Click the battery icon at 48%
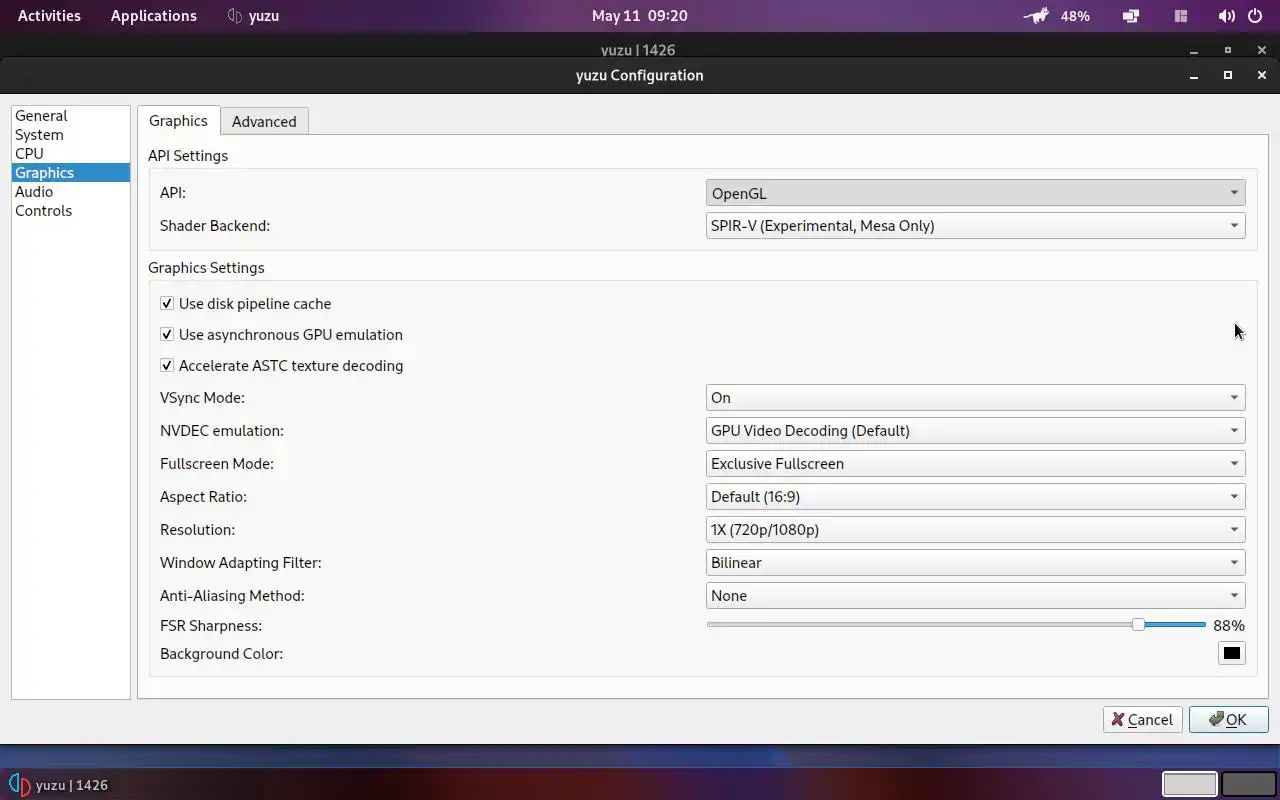This screenshot has width=1280, height=800. 1037,16
